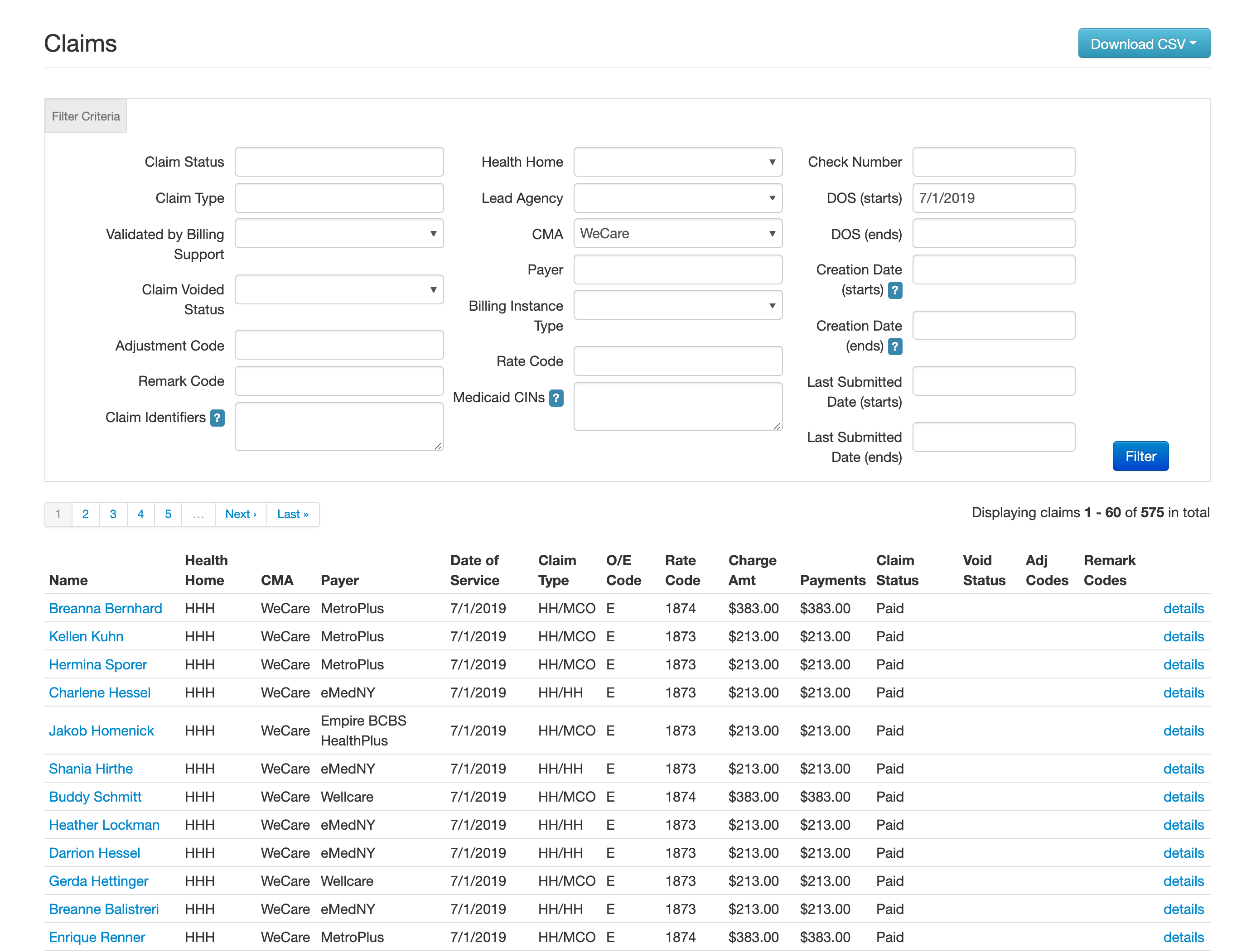Image resolution: width=1256 pixels, height=952 pixels.
Task: Select the Filter Criteria tab
Action: pos(86,116)
